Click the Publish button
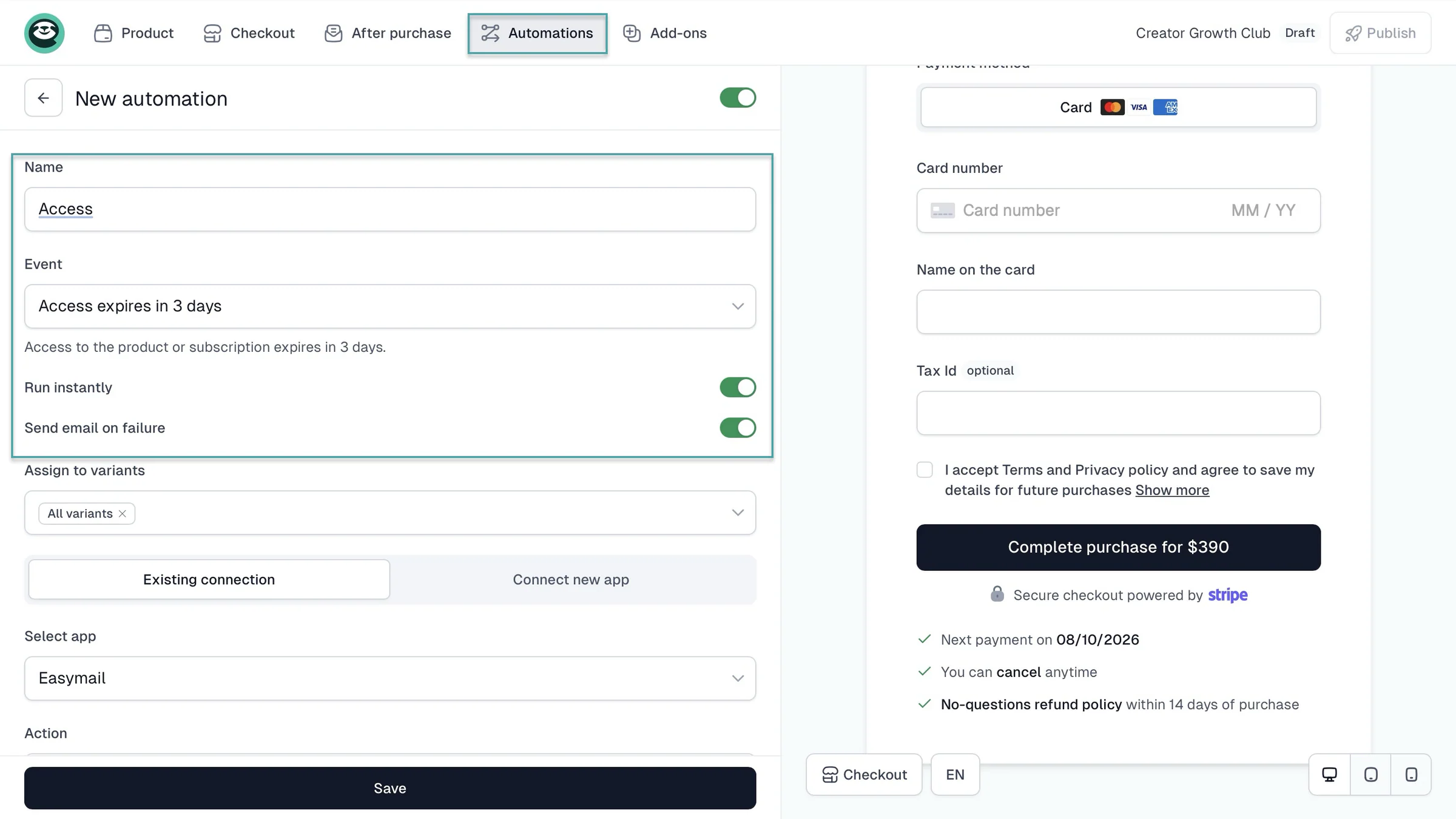Screen dimensions: 1456x819 pos(1380,33)
